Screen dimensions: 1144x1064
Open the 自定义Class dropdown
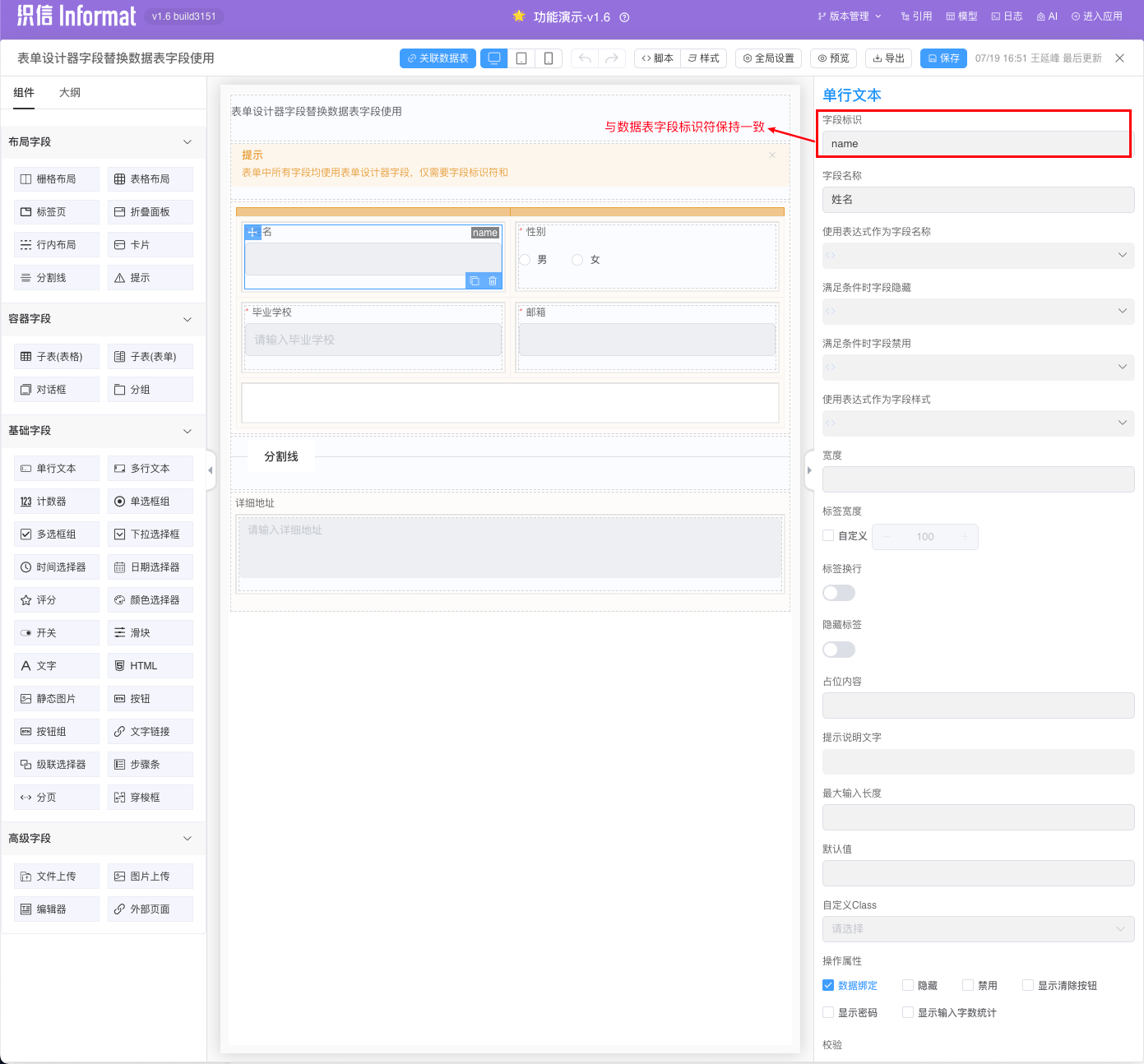[x=978, y=929]
